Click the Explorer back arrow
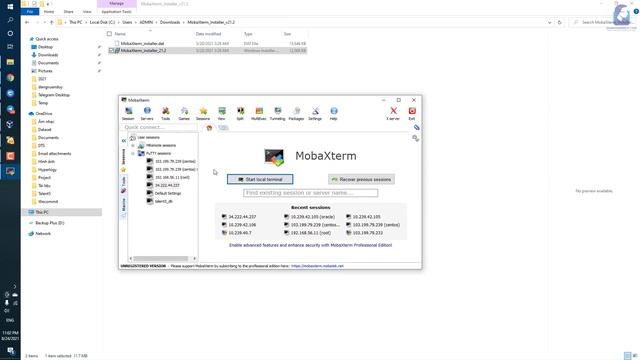The height and width of the screenshot is (360, 640). click(27, 22)
